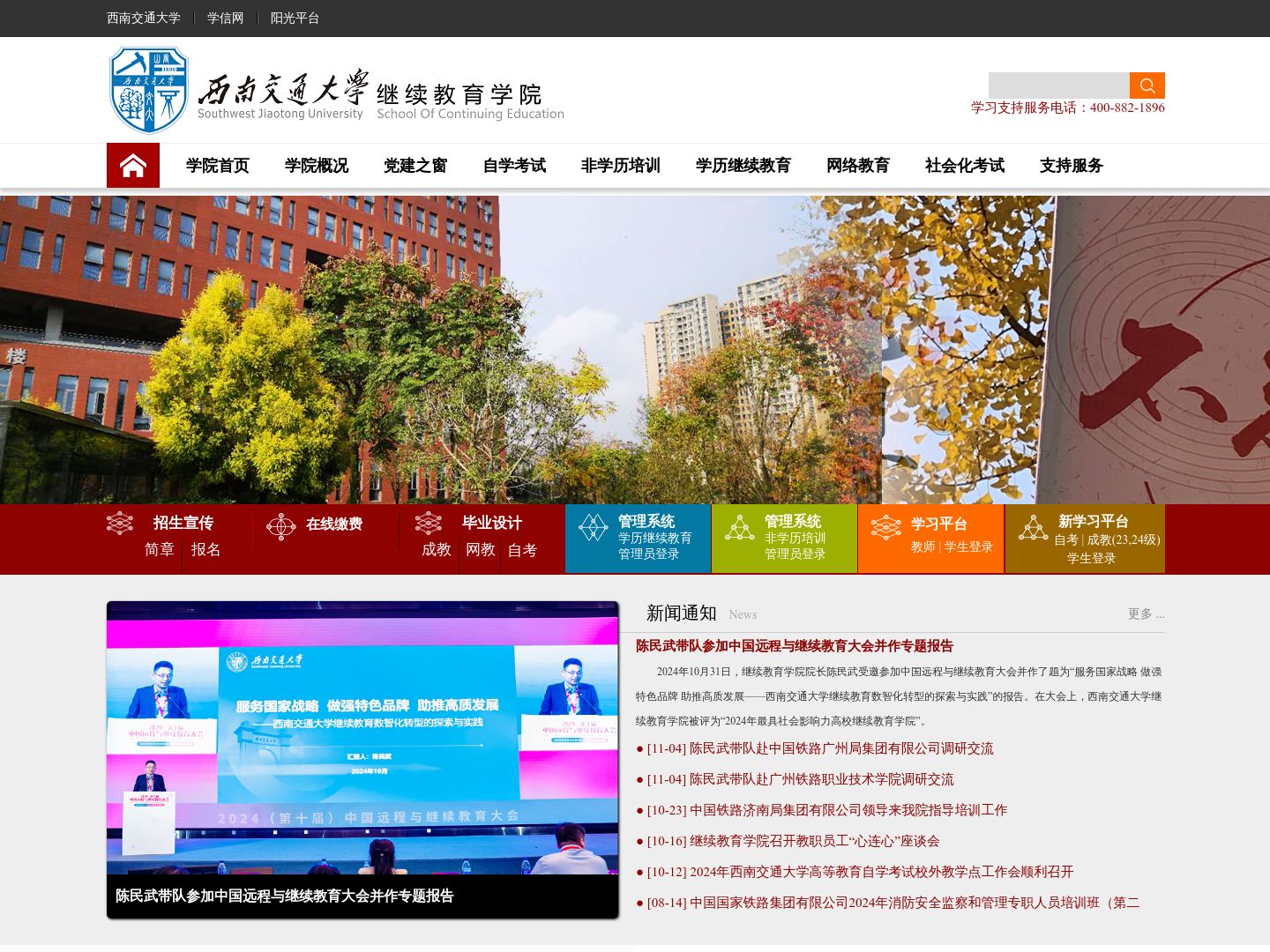
Task: Click the 毕业设计 section icon
Action: [429, 523]
